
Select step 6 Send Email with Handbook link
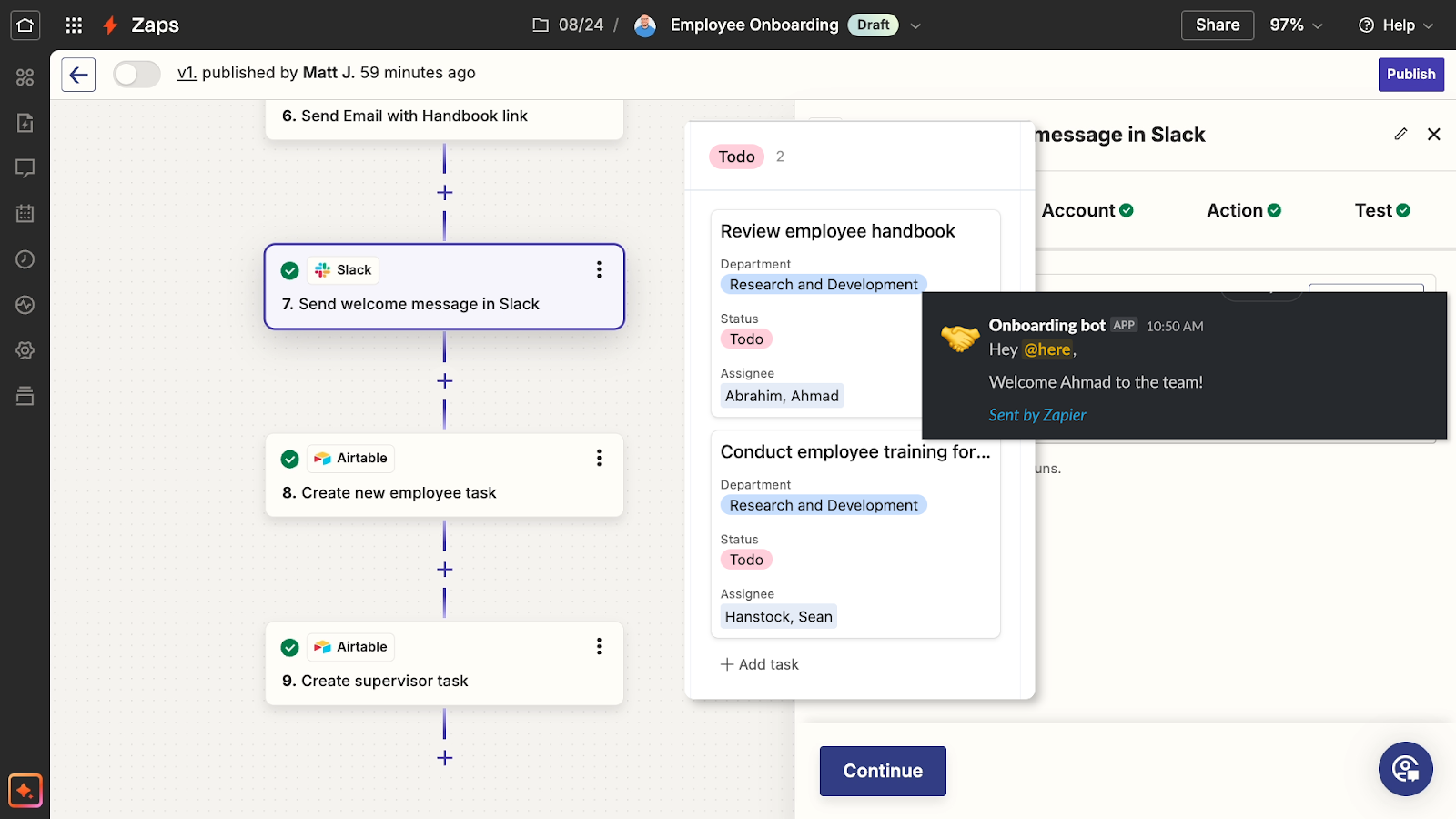point(444,118)
